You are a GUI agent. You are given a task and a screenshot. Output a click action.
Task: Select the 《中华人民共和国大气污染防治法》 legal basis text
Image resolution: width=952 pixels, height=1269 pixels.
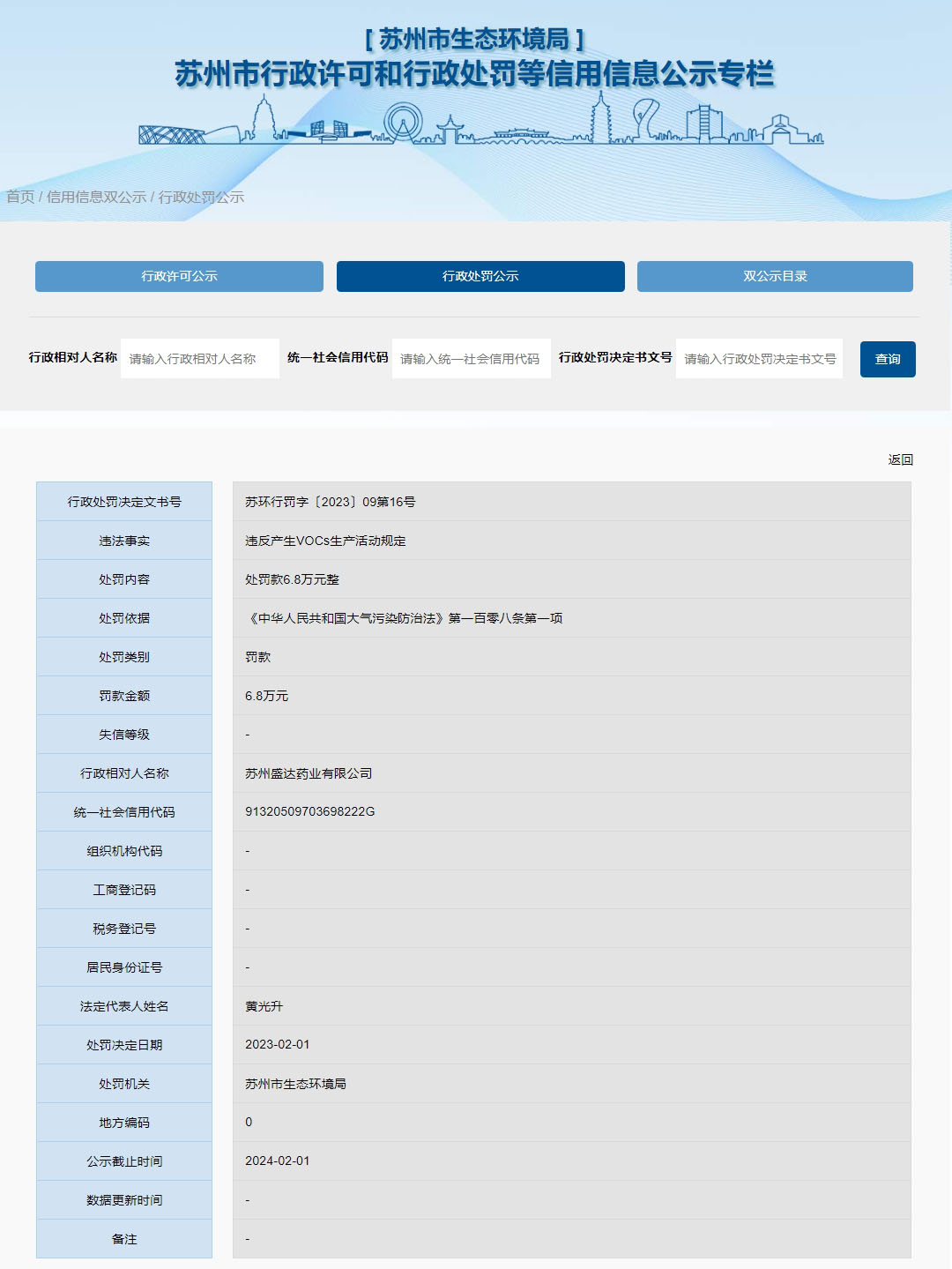pyautogui.click(x=346, y=618)
